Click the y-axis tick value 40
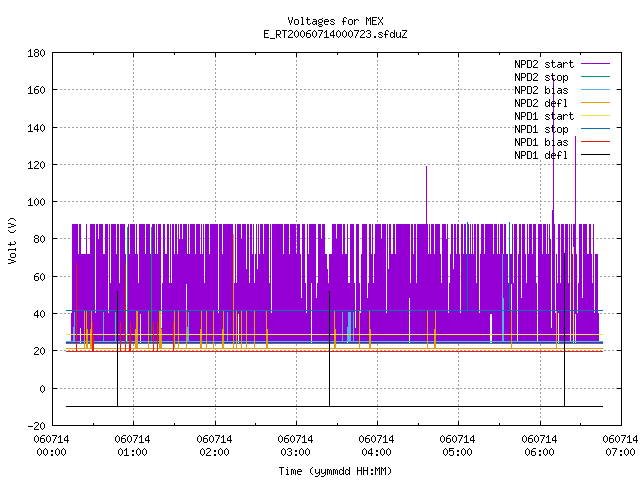640x480 pixels. click(x=39, y=314)
